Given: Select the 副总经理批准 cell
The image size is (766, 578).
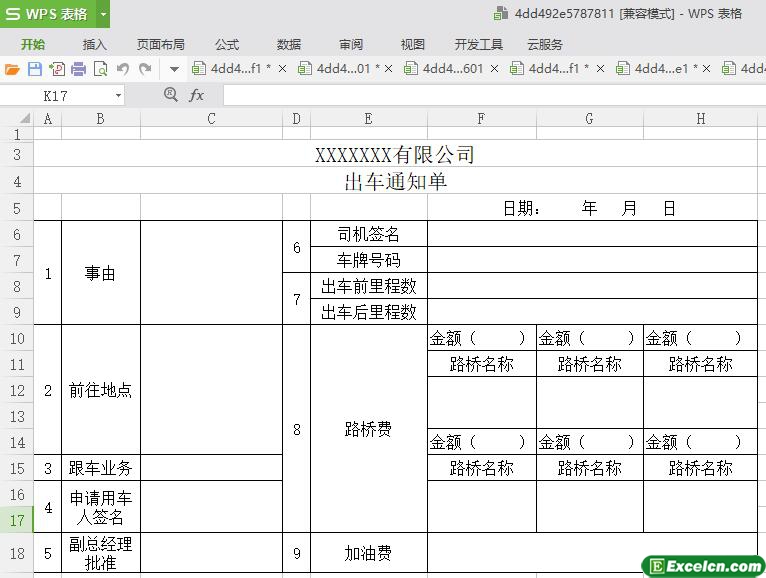Looking at the screenshot, I should click(x=101, y=553).
